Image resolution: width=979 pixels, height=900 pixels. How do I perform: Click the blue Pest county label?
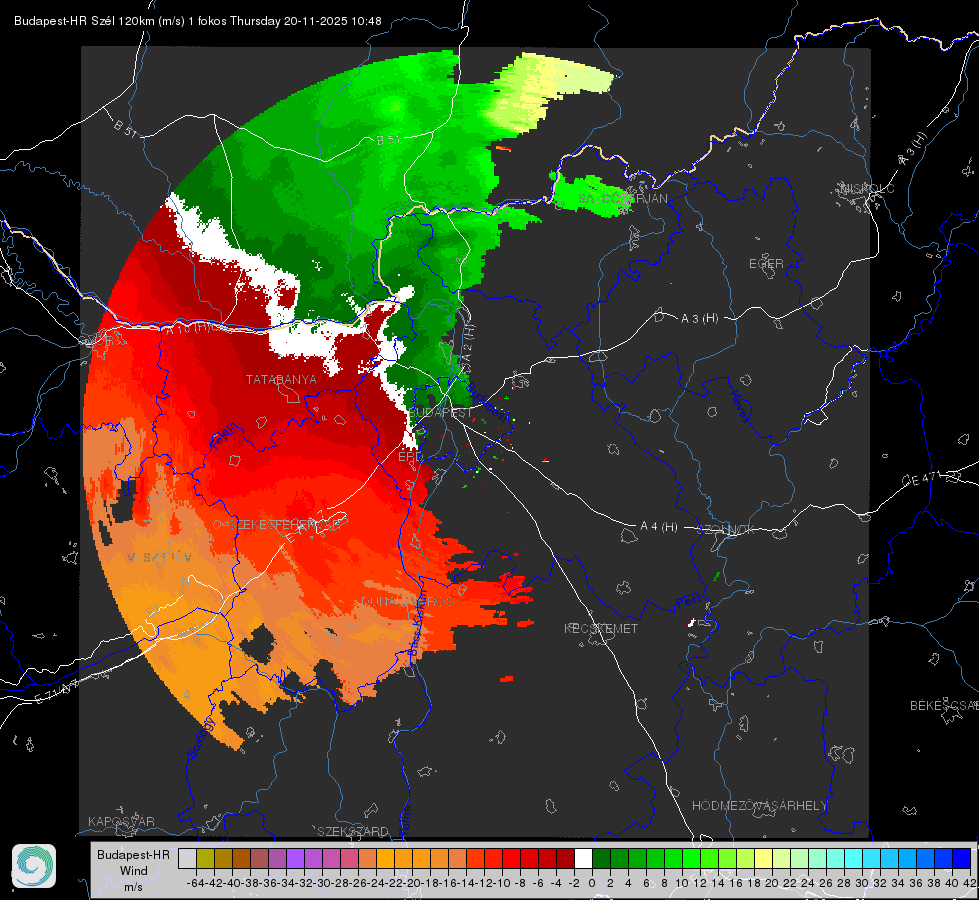[x=689, y=602]
